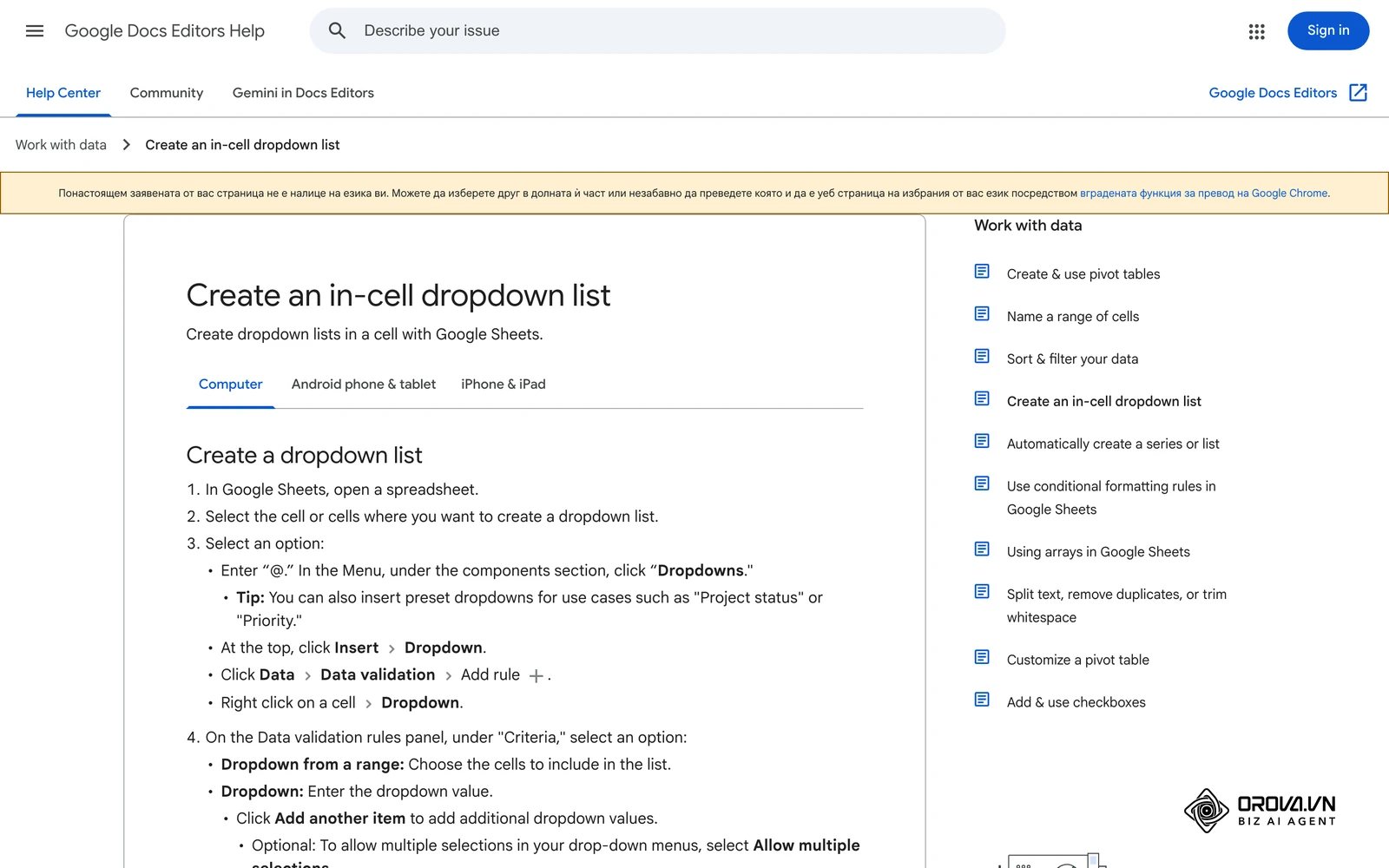Select the Android phone & tablet tab

[364, 385]
